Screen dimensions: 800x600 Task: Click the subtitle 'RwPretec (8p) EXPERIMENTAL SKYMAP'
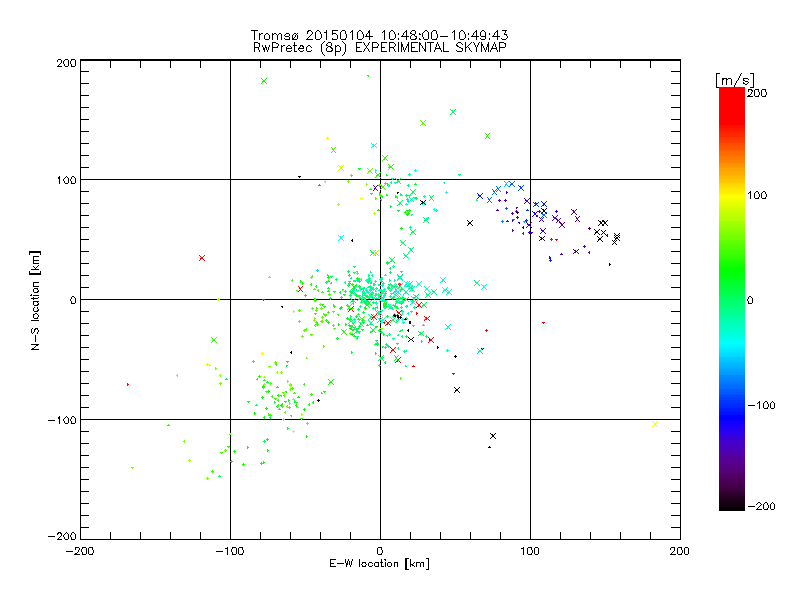click(380, 48)
